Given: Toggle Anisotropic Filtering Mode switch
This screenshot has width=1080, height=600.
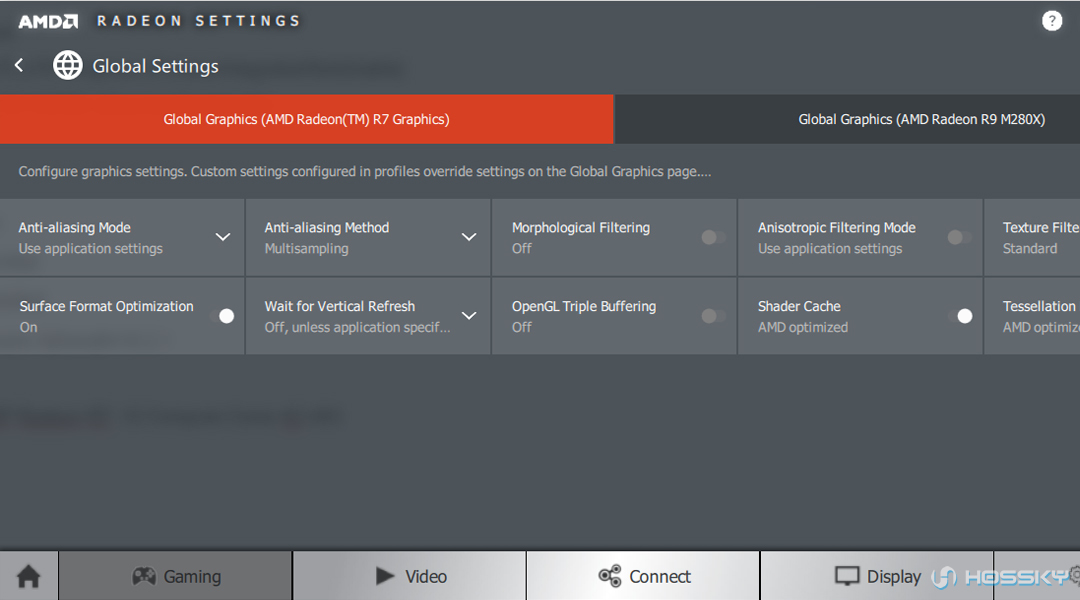Looking at the screenshot, I should [x=959, y=237].
